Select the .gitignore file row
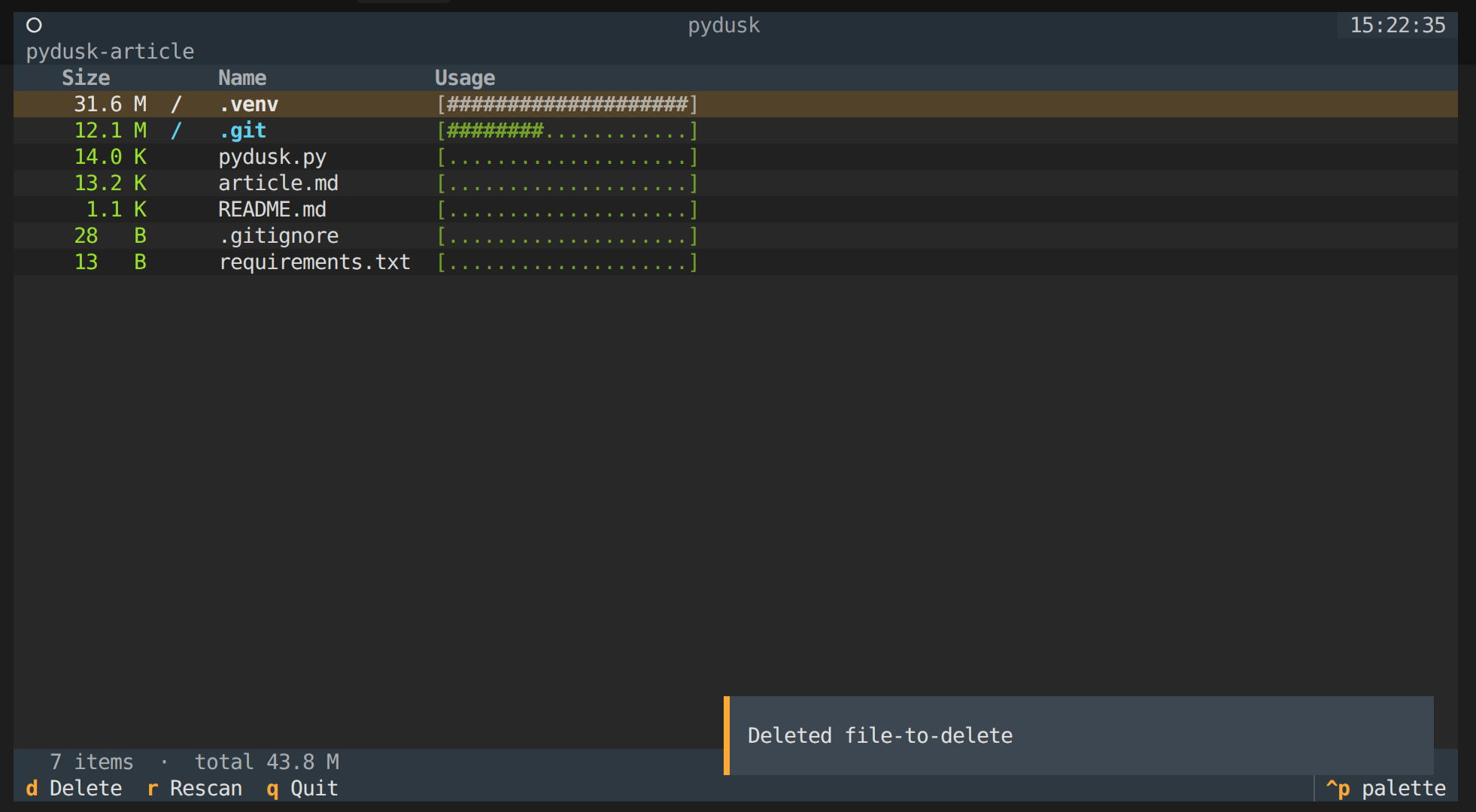 pyautogui.click(x=278, y=236)
